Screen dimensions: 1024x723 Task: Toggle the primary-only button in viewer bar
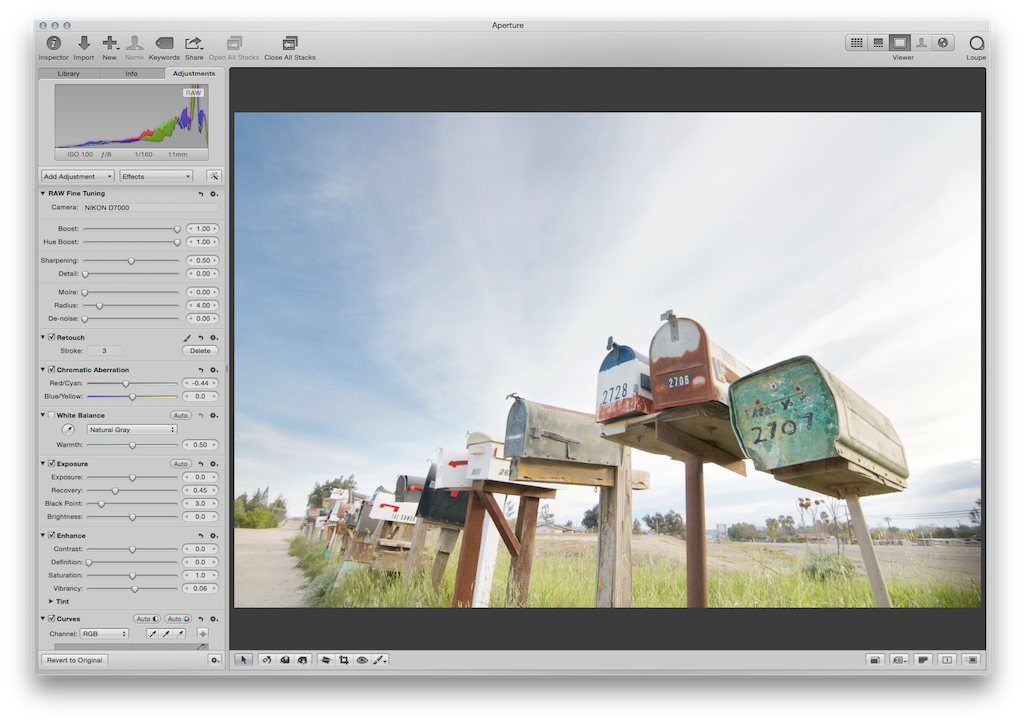click(948, 660)
